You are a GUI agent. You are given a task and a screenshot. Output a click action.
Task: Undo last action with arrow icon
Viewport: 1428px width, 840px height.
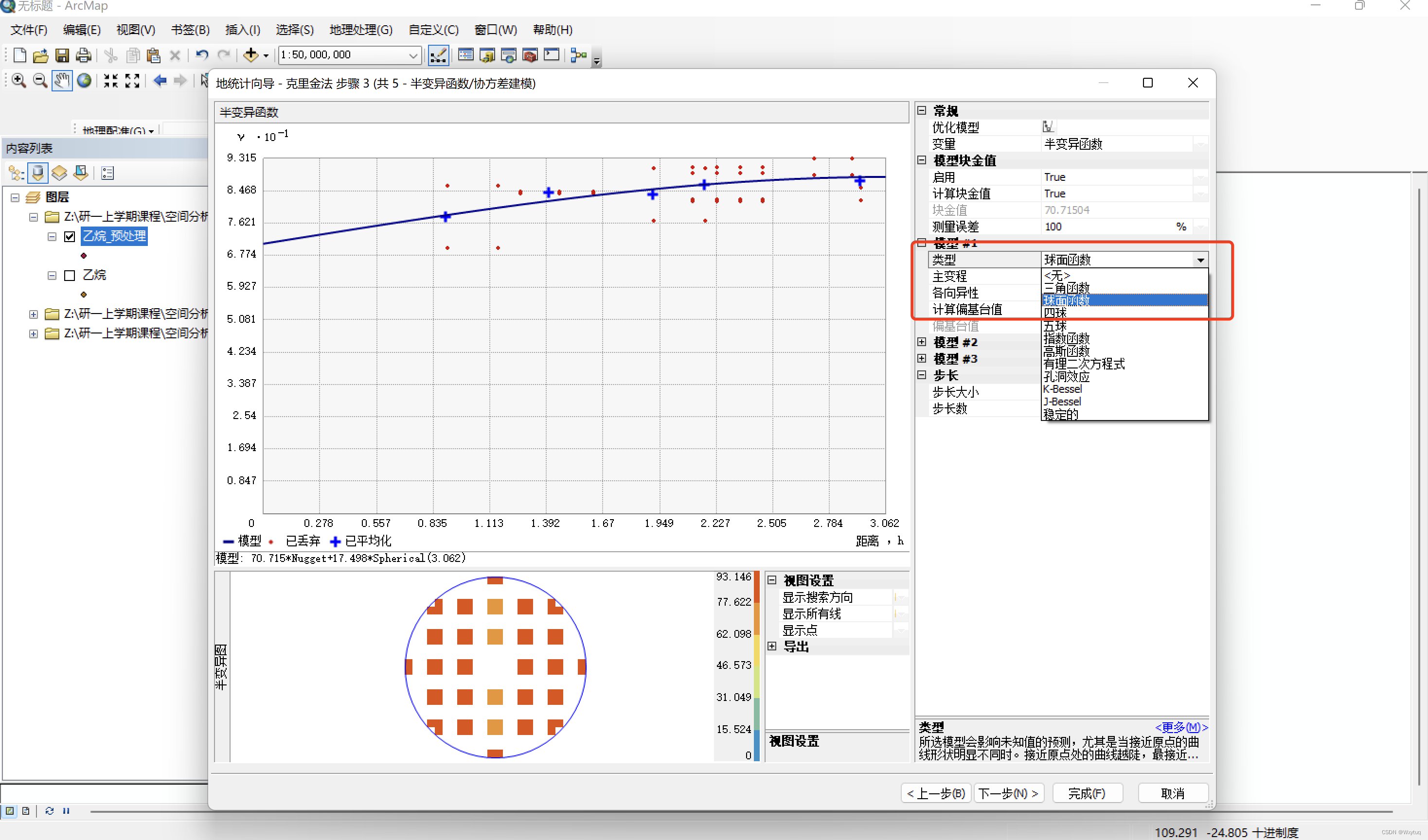click(x=202, y=55)
